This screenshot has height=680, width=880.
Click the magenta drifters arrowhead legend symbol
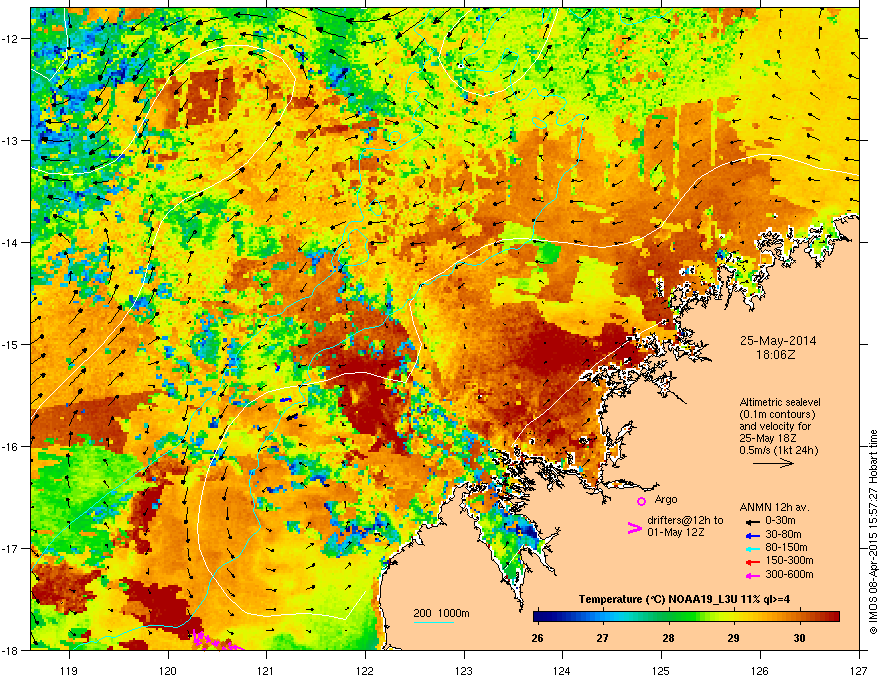click(635, 528)
